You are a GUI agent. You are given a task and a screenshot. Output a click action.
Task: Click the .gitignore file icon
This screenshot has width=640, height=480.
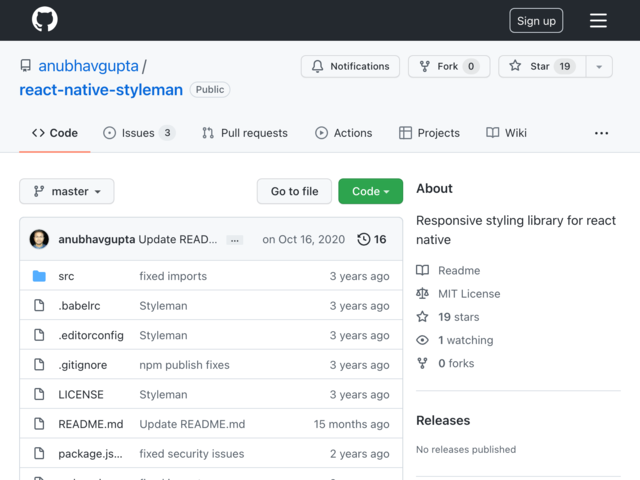39,364
